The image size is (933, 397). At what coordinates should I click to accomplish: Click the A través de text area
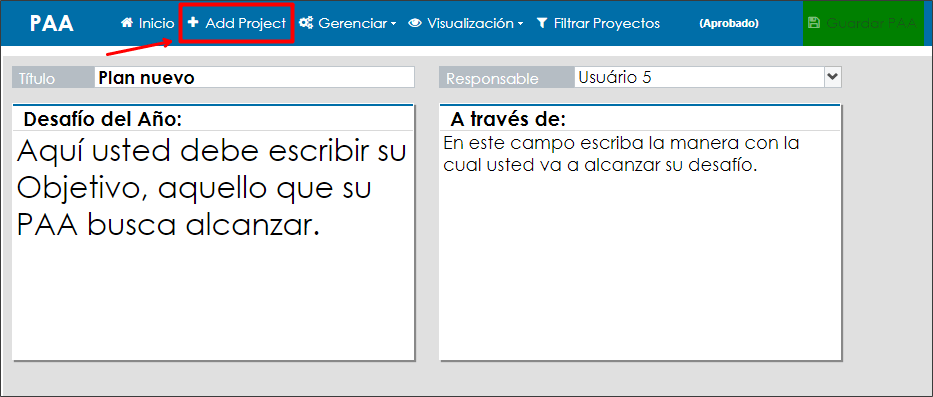640,245
